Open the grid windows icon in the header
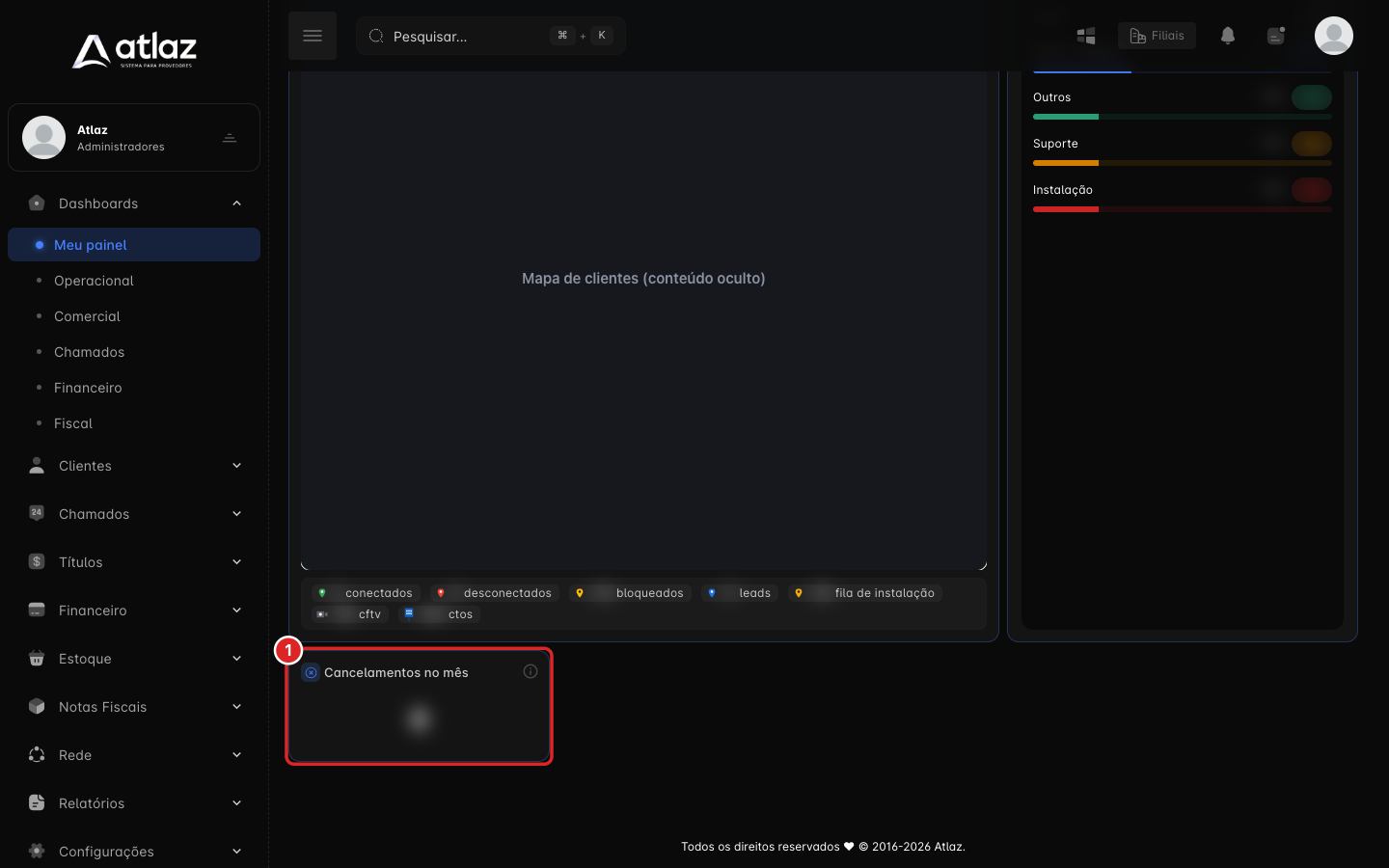Viewport: 1389px width, 868px height. (x=1086, y=36)
